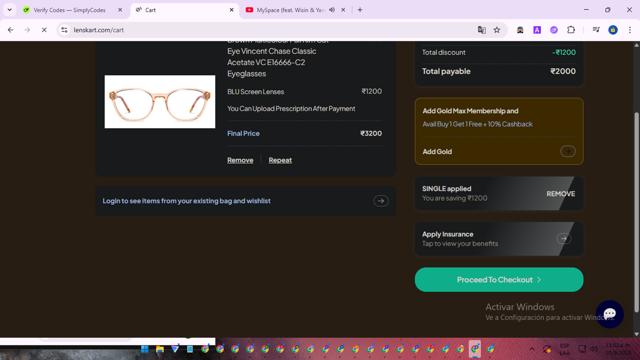Click Proceed To Checkout button
640x360 pixels.
[x=499, y=280]
